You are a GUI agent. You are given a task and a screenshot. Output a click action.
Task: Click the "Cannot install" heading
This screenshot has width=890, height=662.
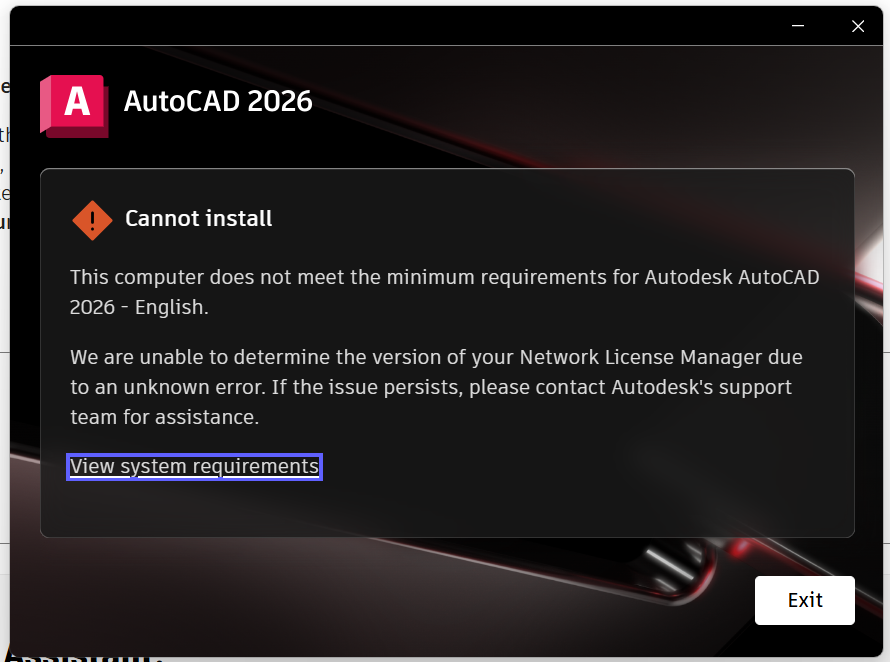tap(198, 219)
